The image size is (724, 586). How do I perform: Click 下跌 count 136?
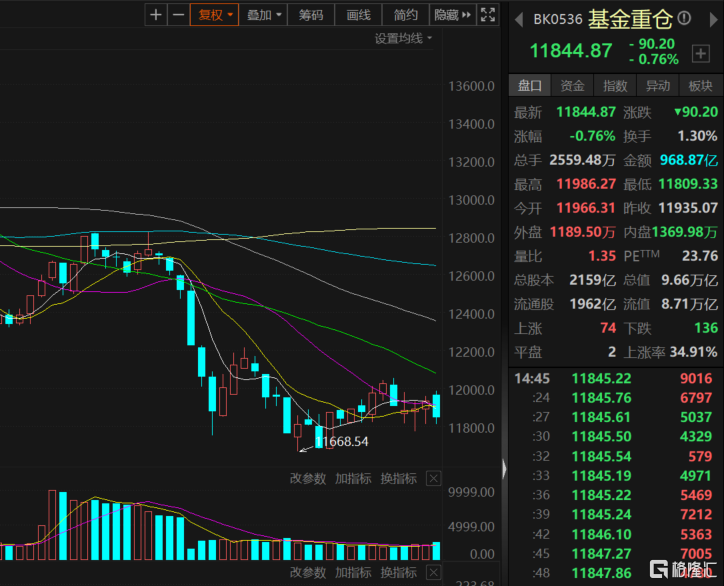click(706, 328)
